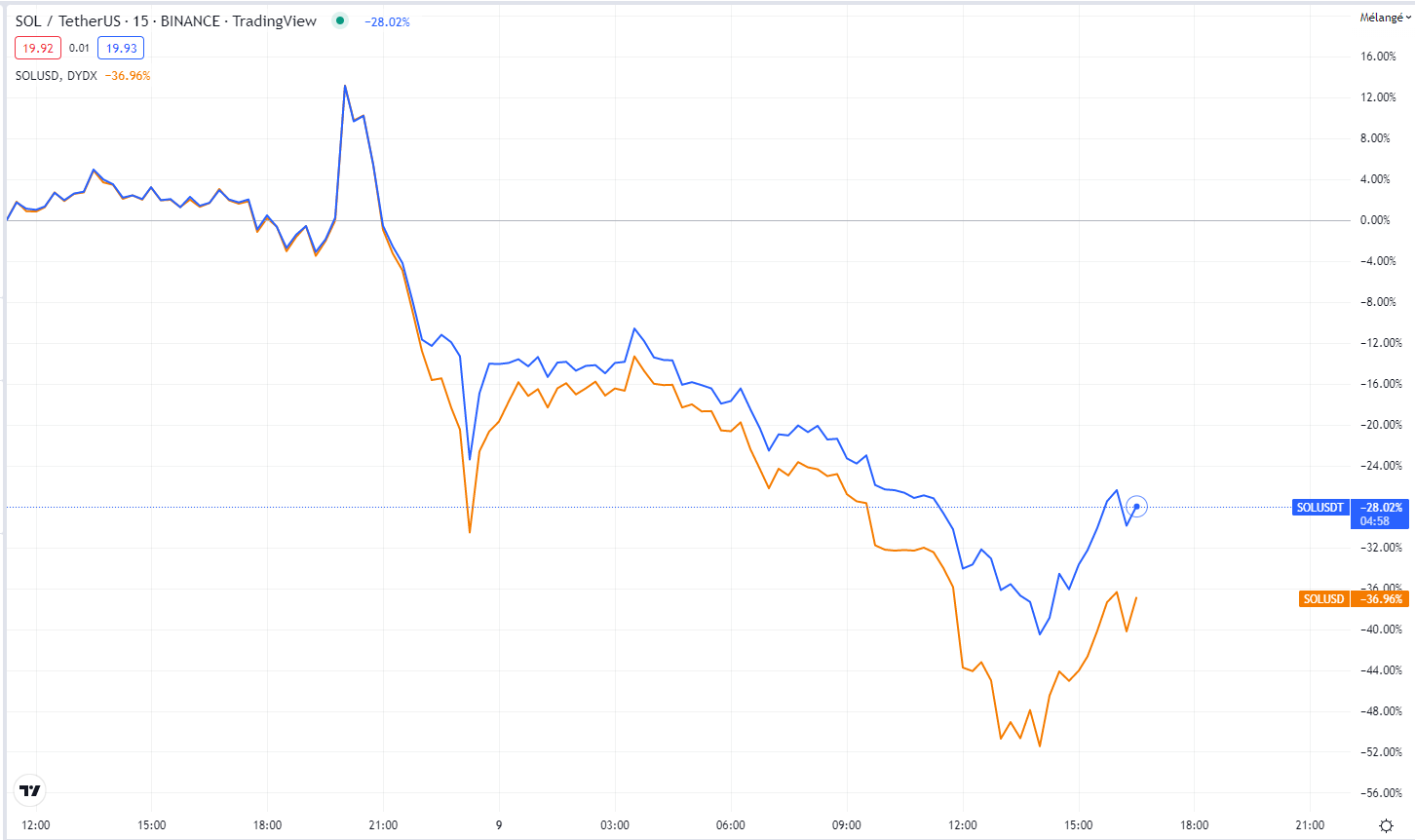Click the 0.00% price axis label
Viewport: 1415px width, 840px height.
coord(1375,220)
